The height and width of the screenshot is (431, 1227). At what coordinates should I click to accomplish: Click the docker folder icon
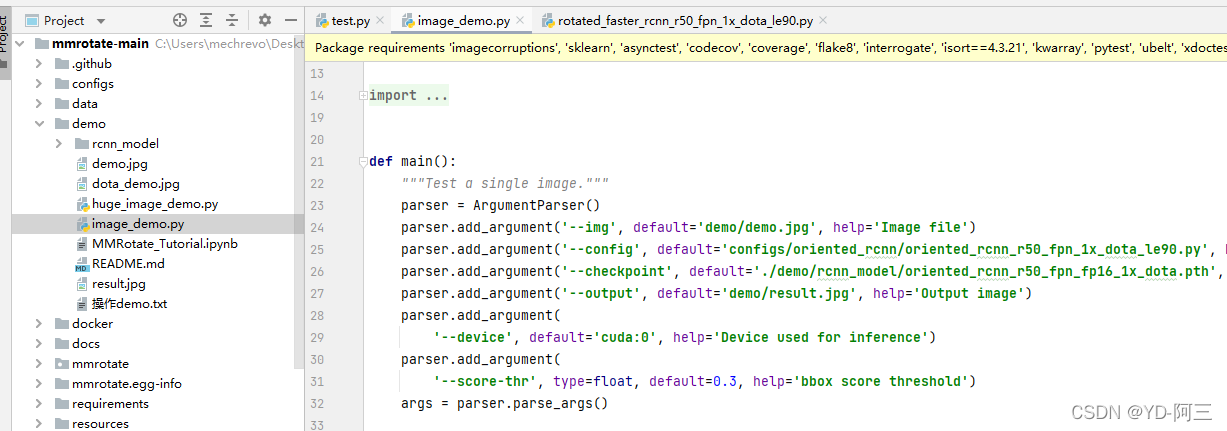coord(62,324)
